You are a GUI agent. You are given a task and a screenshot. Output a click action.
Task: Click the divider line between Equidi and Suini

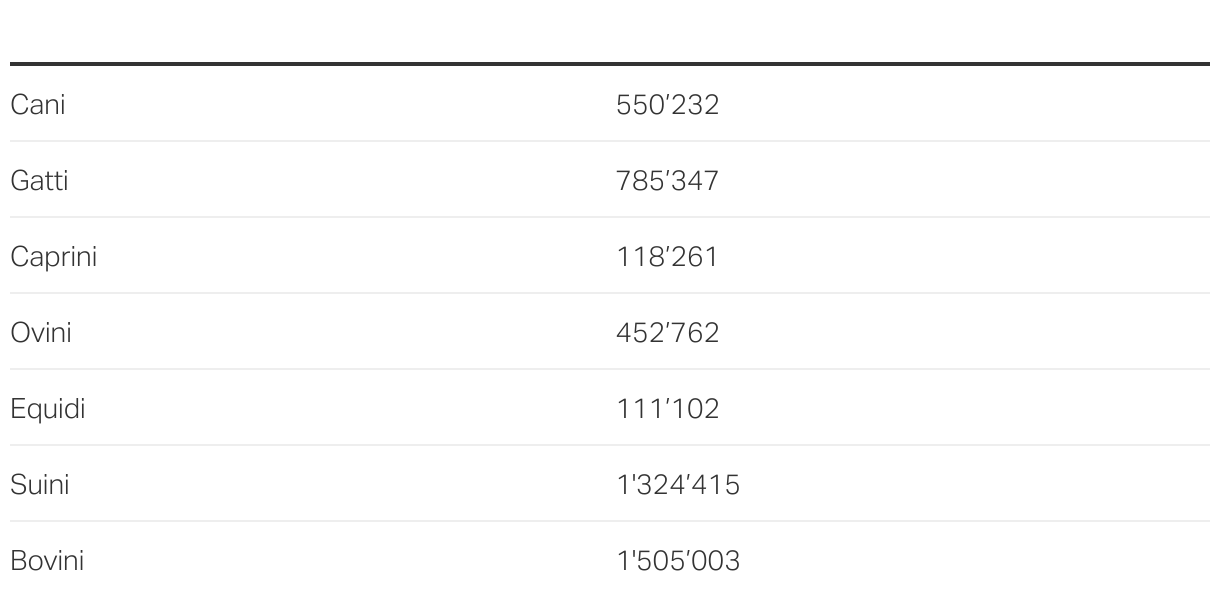tap(610, 445)
